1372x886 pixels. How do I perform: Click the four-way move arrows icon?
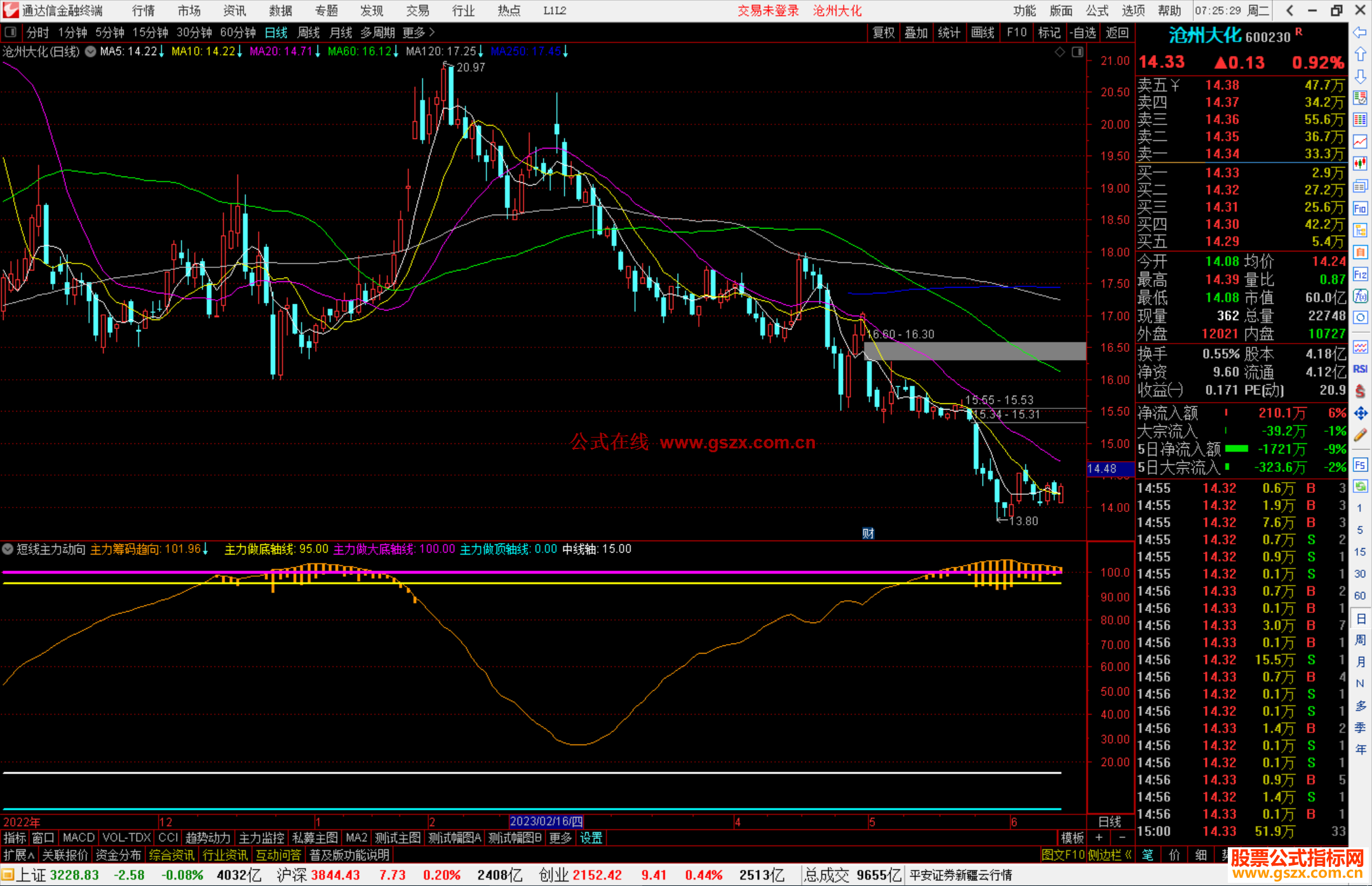click(x=1360, y=413)
